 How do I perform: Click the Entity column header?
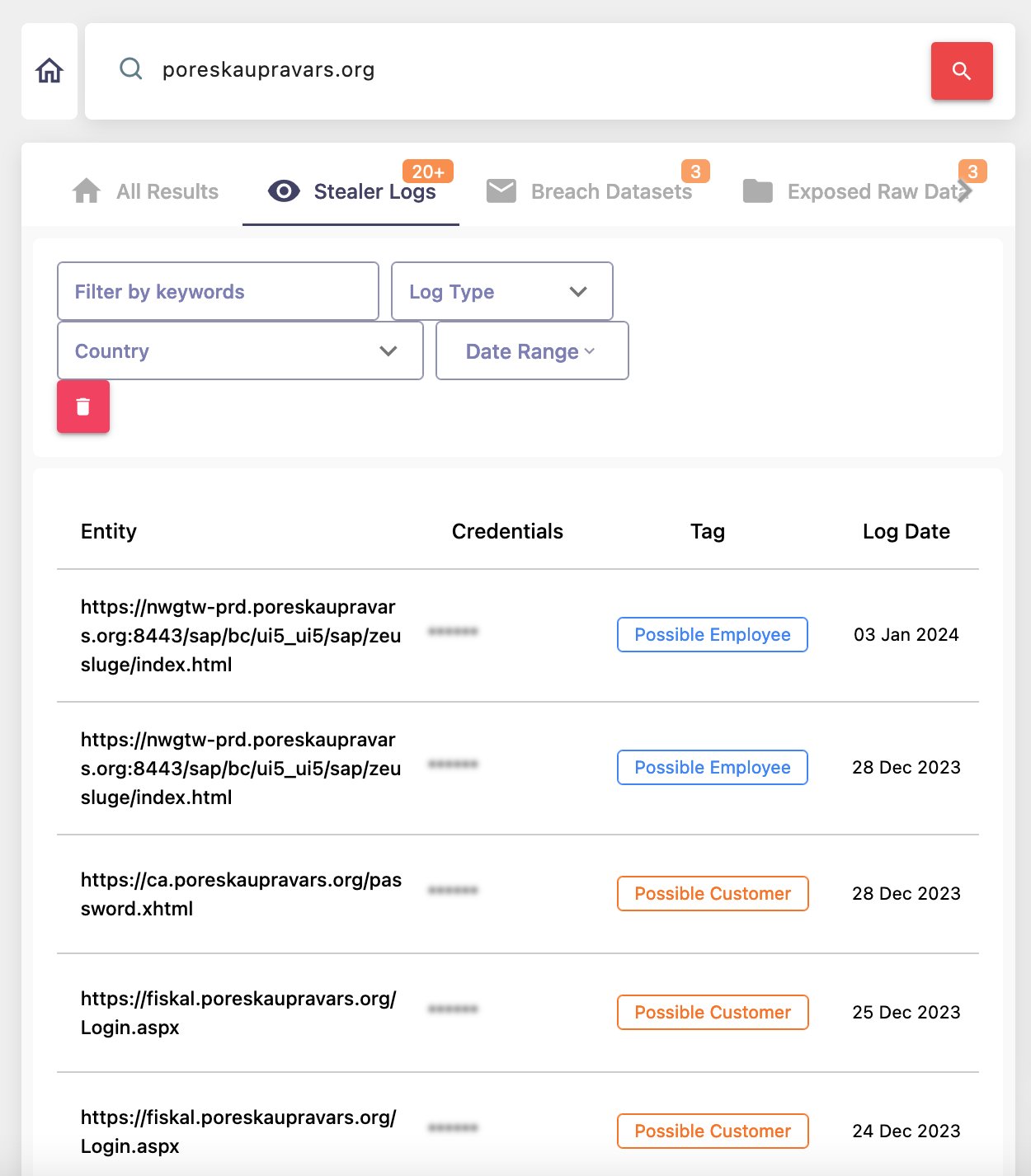point(109,531)
